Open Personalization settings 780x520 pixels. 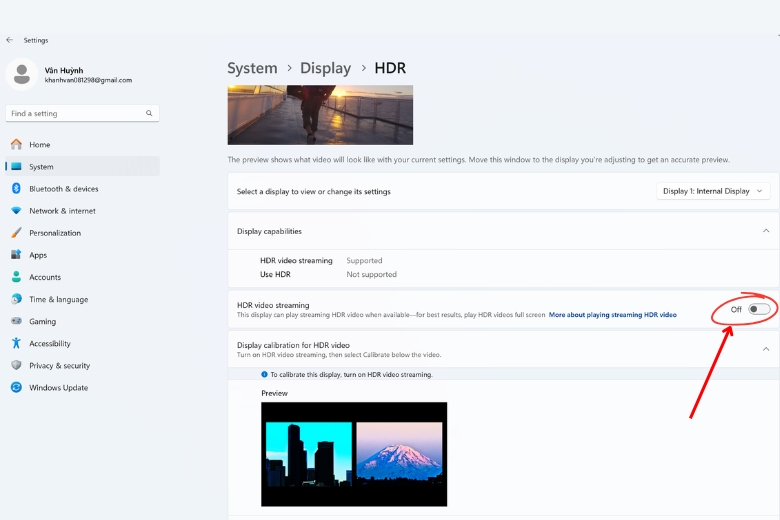click(82, 232)
